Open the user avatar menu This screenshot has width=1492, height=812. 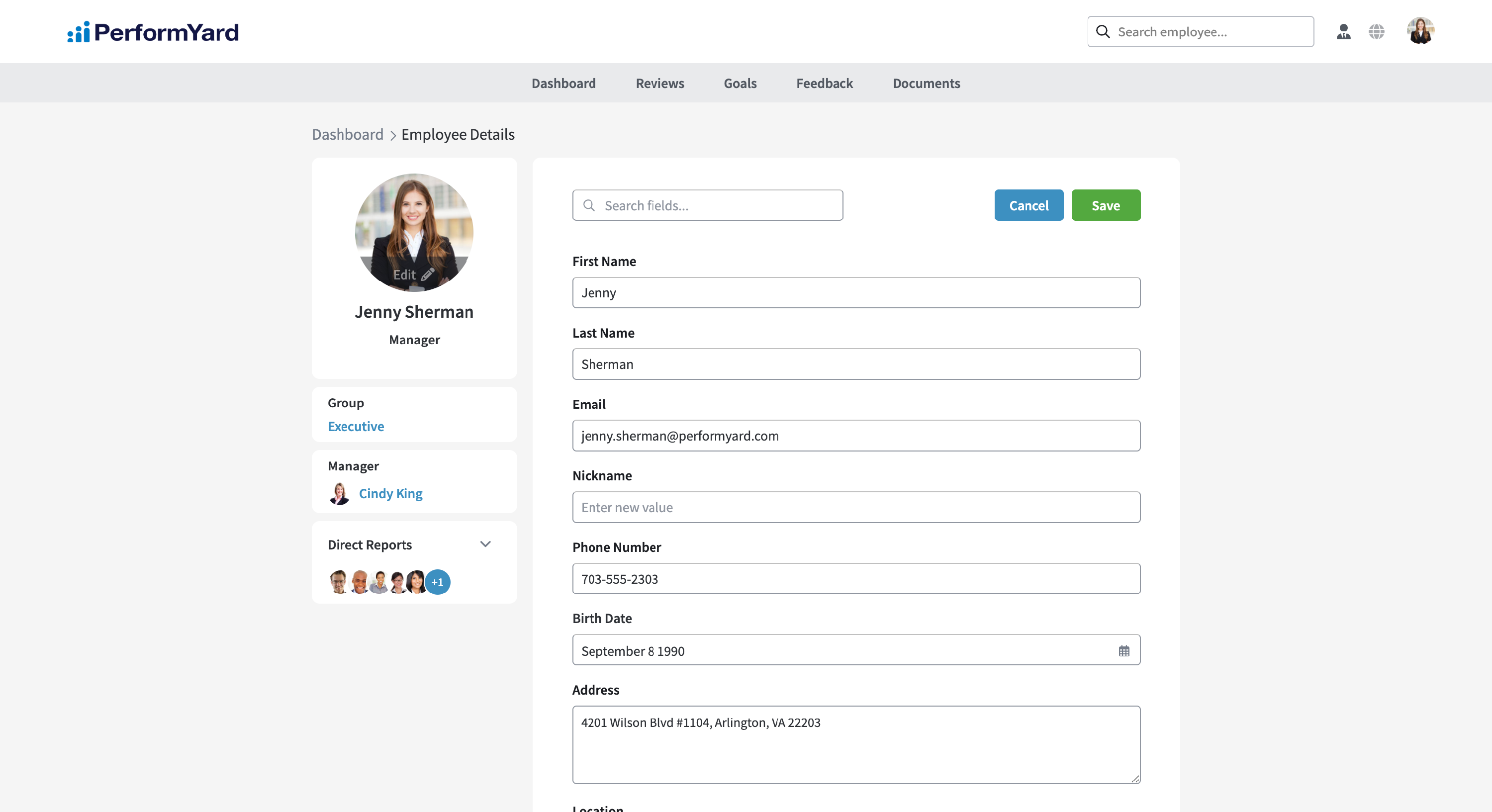pos(1420,31)
